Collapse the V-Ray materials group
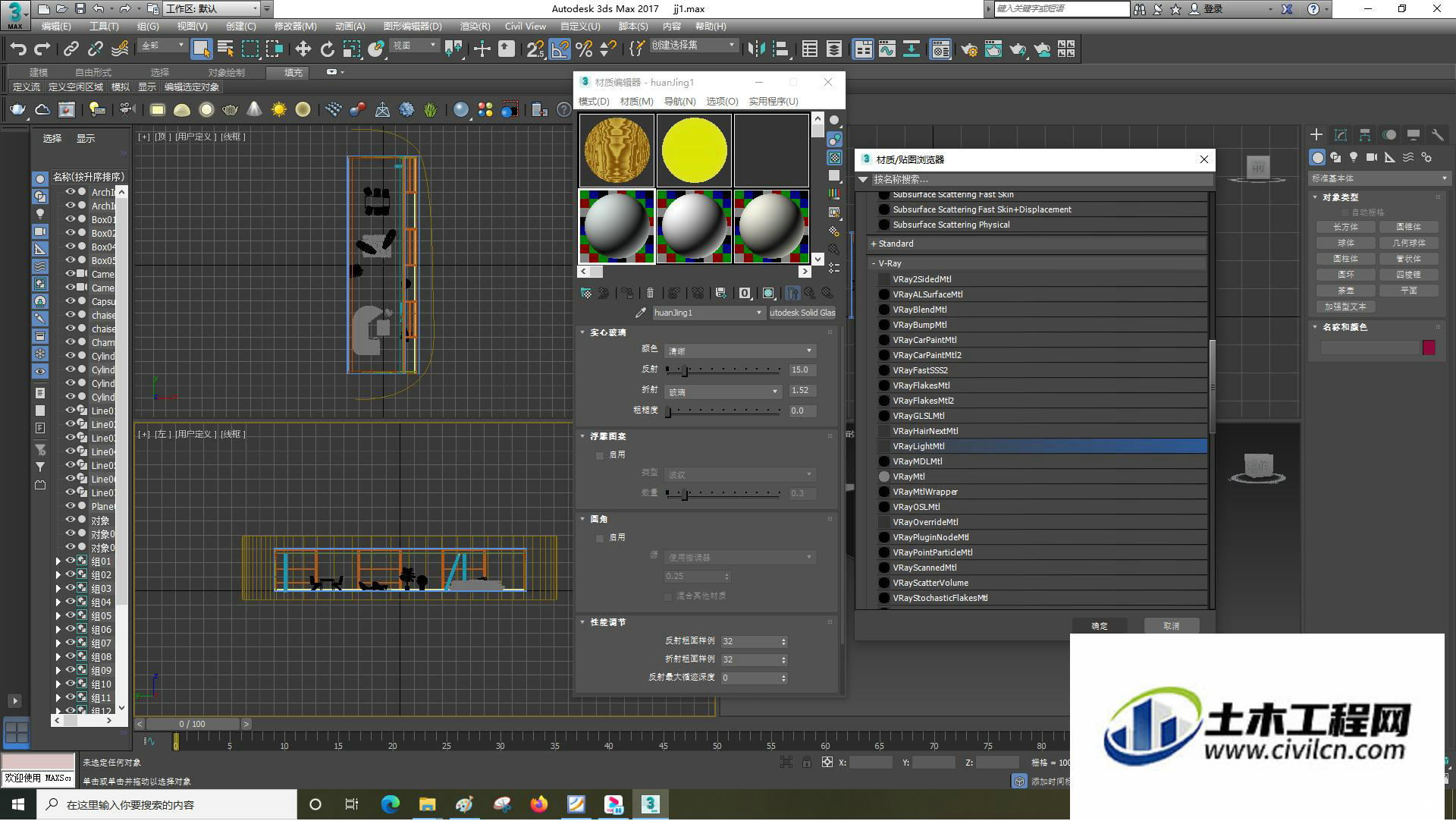Viewport: 1456px width, 821px height. click(x=874, y=263)
